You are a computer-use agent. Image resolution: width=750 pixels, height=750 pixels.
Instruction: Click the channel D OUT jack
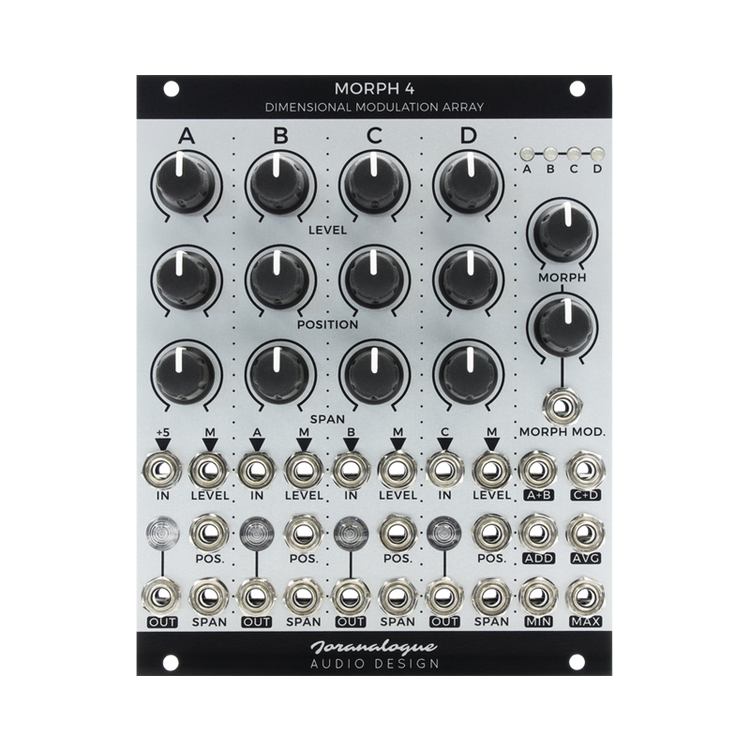tap(444, 596)
